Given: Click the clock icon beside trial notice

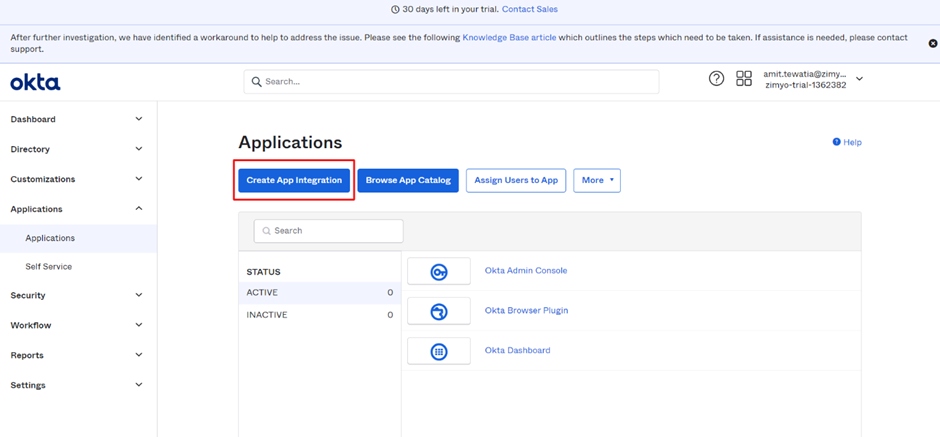Looking at the screenshot, I should click(394, 10).
